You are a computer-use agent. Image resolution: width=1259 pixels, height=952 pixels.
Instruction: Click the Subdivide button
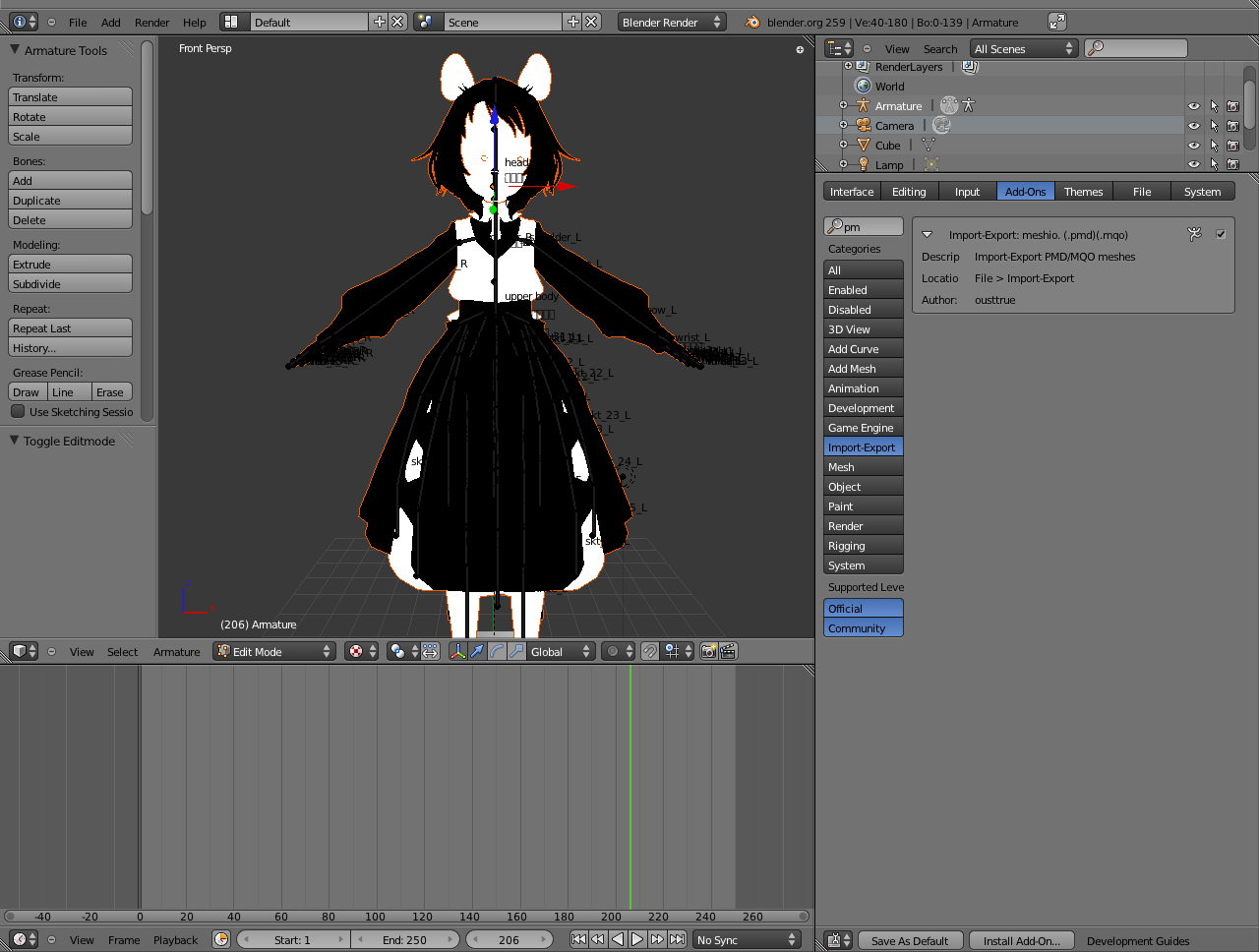pos(70,283)
